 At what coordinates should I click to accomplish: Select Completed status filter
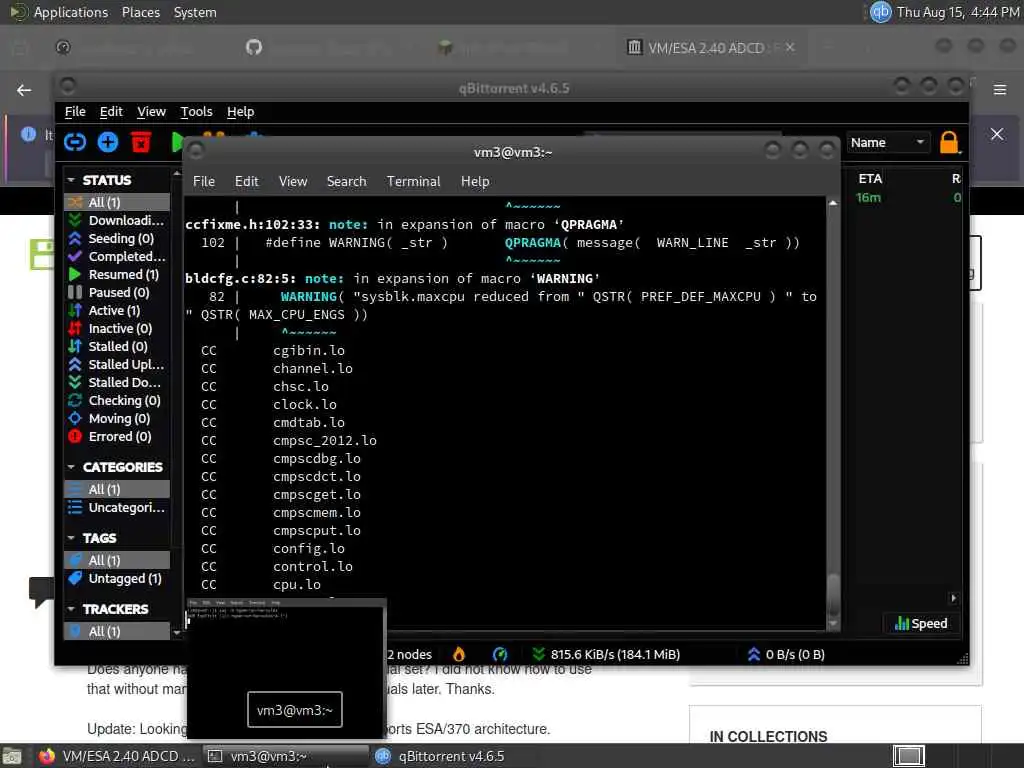118,257
